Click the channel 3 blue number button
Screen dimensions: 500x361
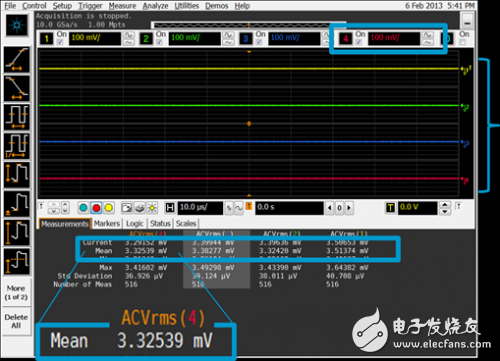pyautogui.click(x=246, y=39)
